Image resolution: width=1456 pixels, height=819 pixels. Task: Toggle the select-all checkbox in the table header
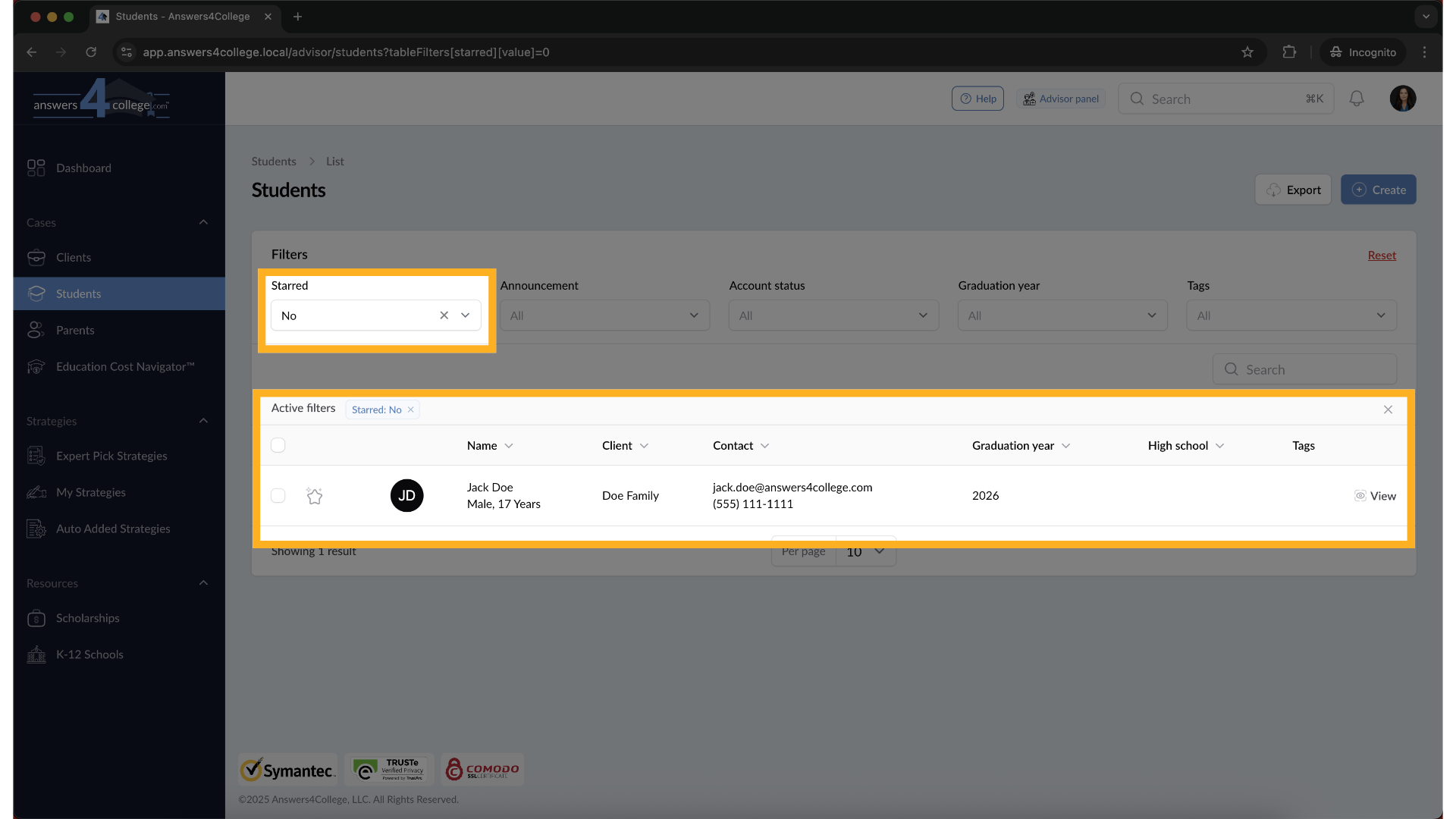click(x=278, y=445)
